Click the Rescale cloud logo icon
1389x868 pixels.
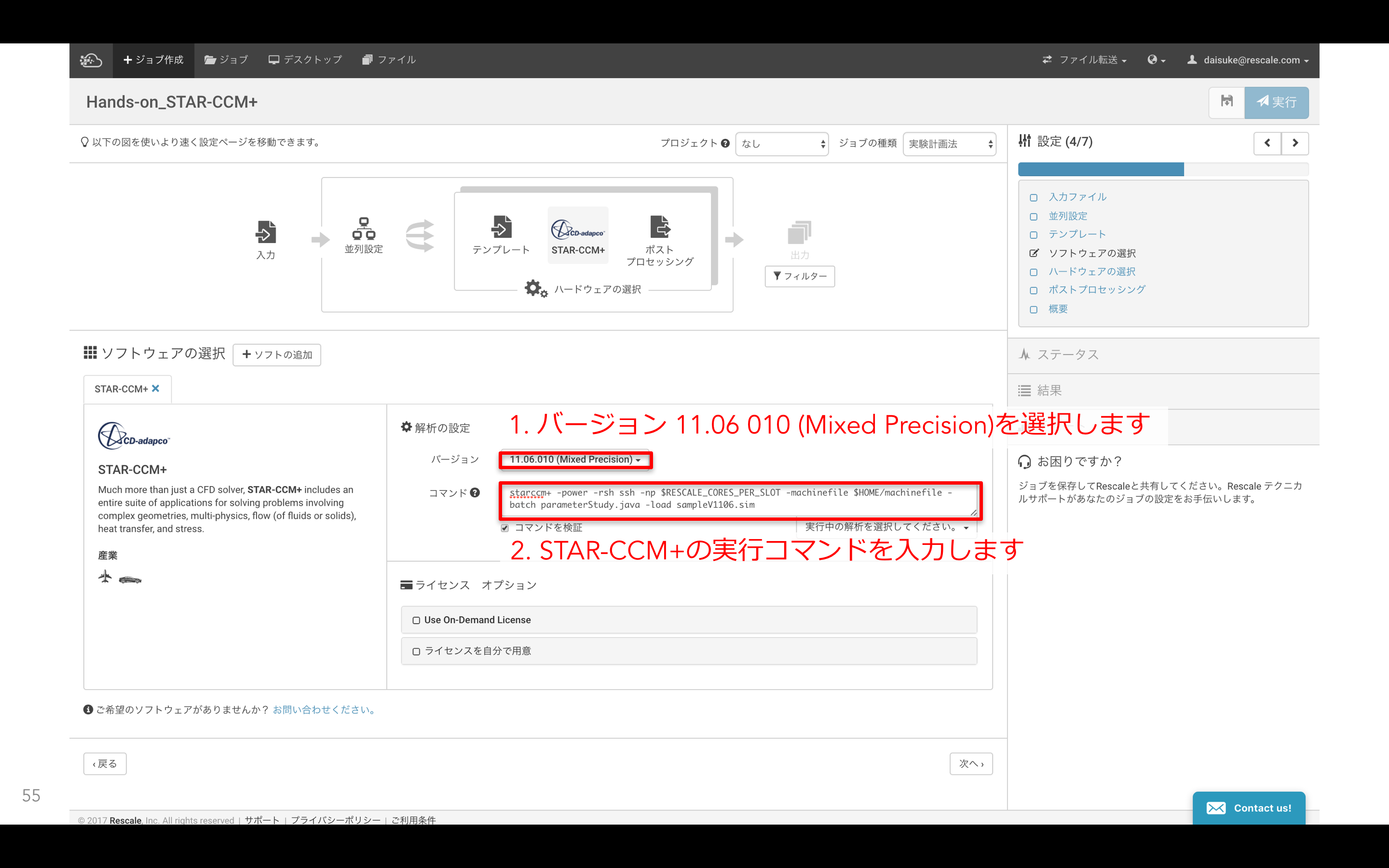91,60
